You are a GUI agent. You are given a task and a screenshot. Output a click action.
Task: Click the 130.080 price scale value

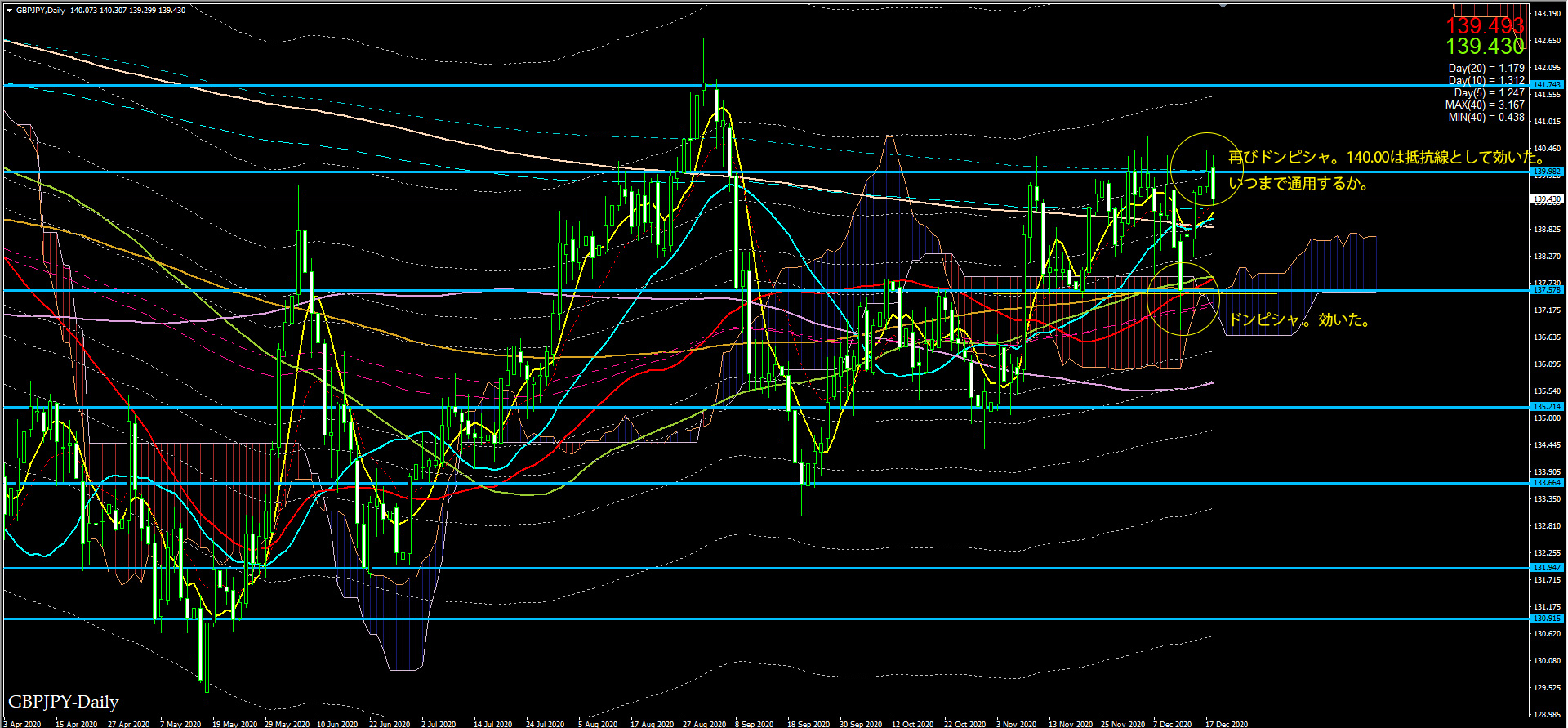click(1548, 661)
